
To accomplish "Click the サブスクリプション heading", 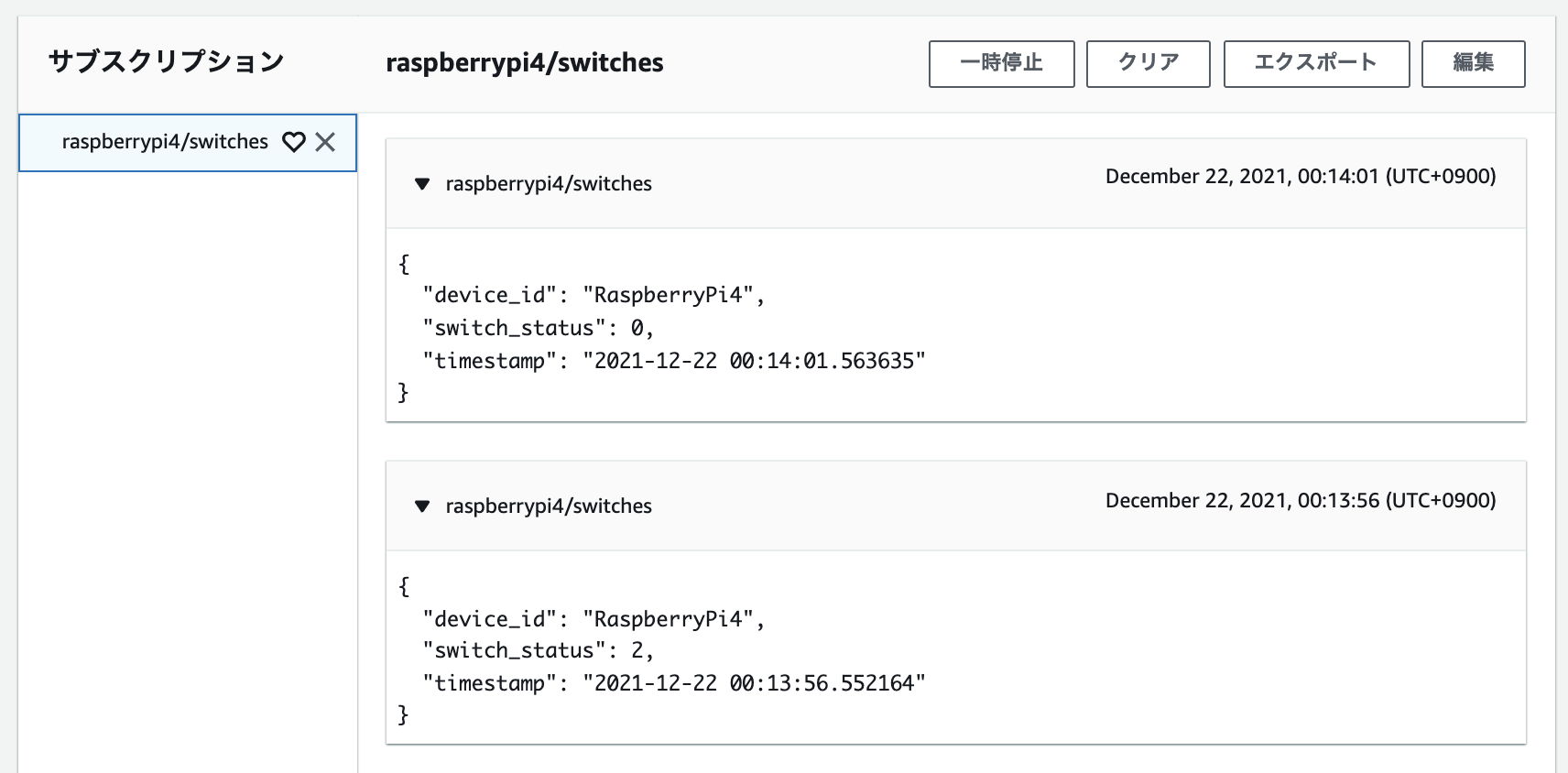I will pyautogui.click(x=167, y=62).
